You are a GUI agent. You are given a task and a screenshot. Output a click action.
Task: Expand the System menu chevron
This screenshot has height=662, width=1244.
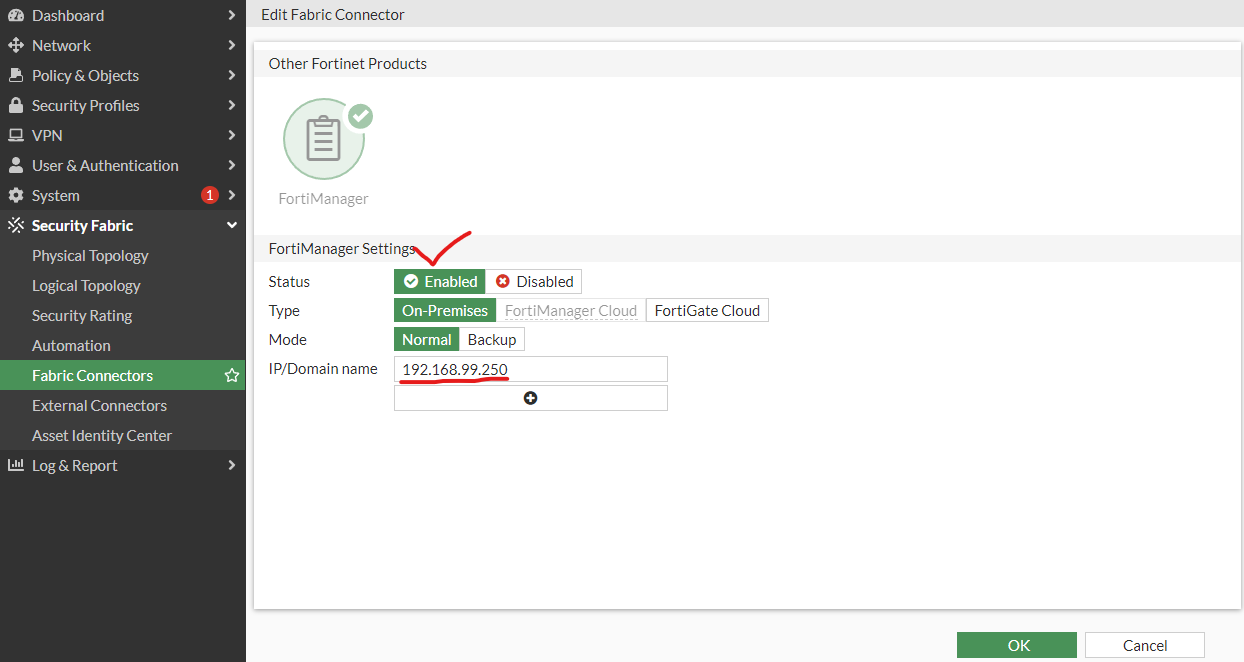pos(232,196)
